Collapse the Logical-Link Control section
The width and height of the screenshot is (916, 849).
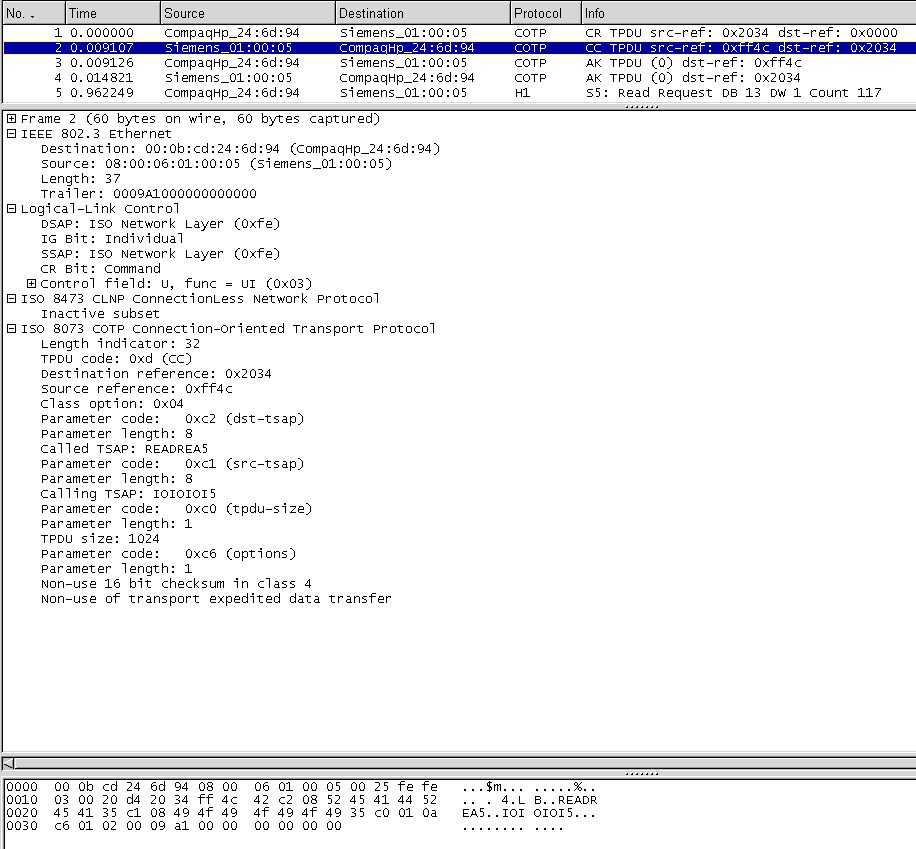pyautogui.click(x=11, y=209)
